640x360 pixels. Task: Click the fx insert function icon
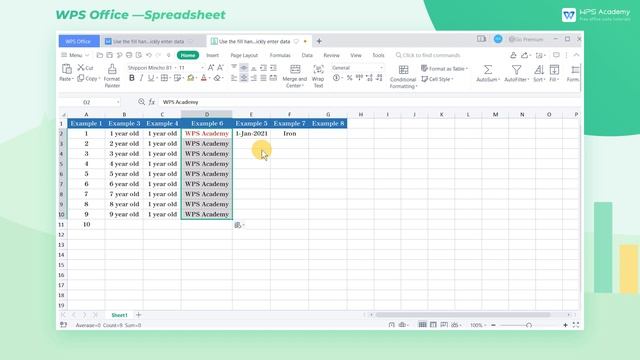click(152, 102)
